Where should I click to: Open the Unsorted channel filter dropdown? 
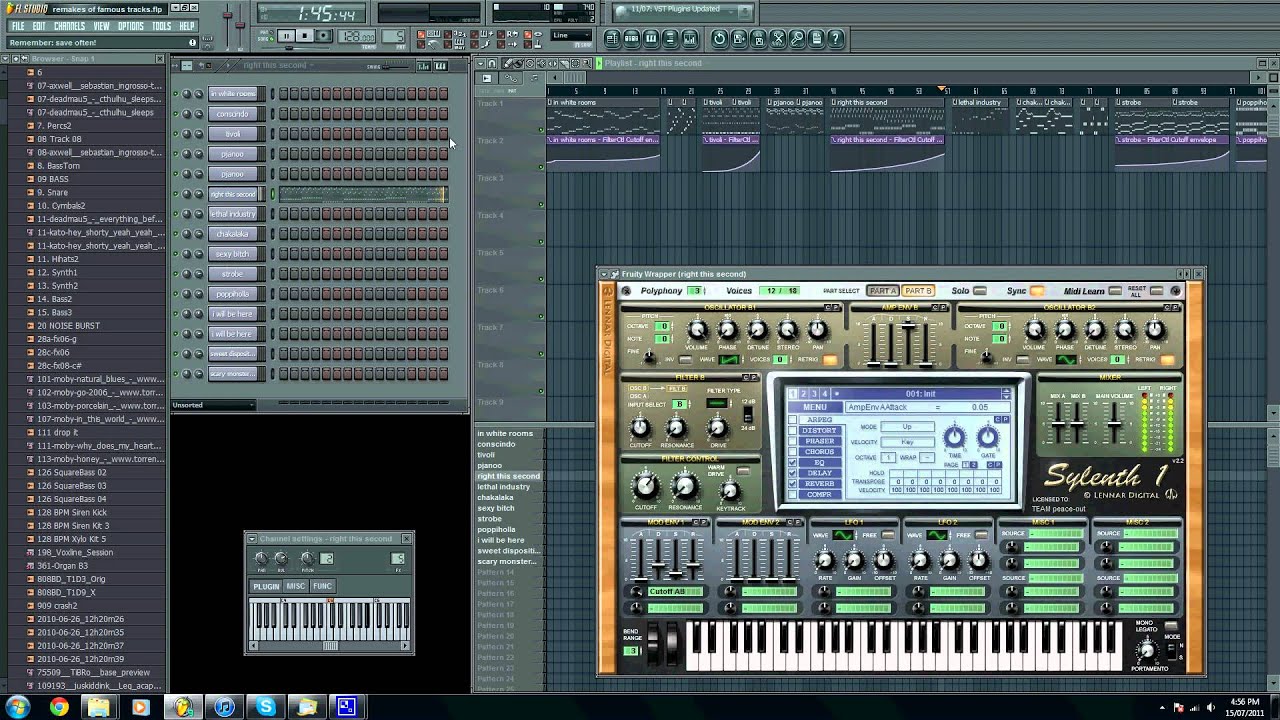click(x=213, y=405)
